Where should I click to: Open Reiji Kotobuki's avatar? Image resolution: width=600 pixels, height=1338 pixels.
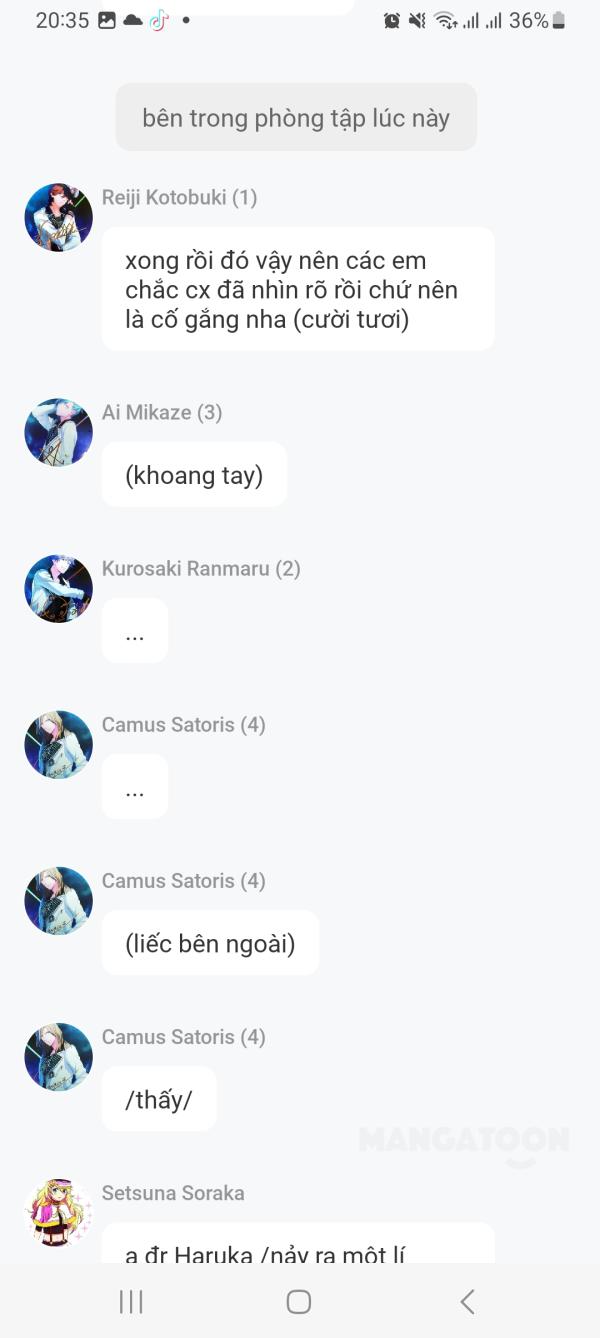pos(58,217)
